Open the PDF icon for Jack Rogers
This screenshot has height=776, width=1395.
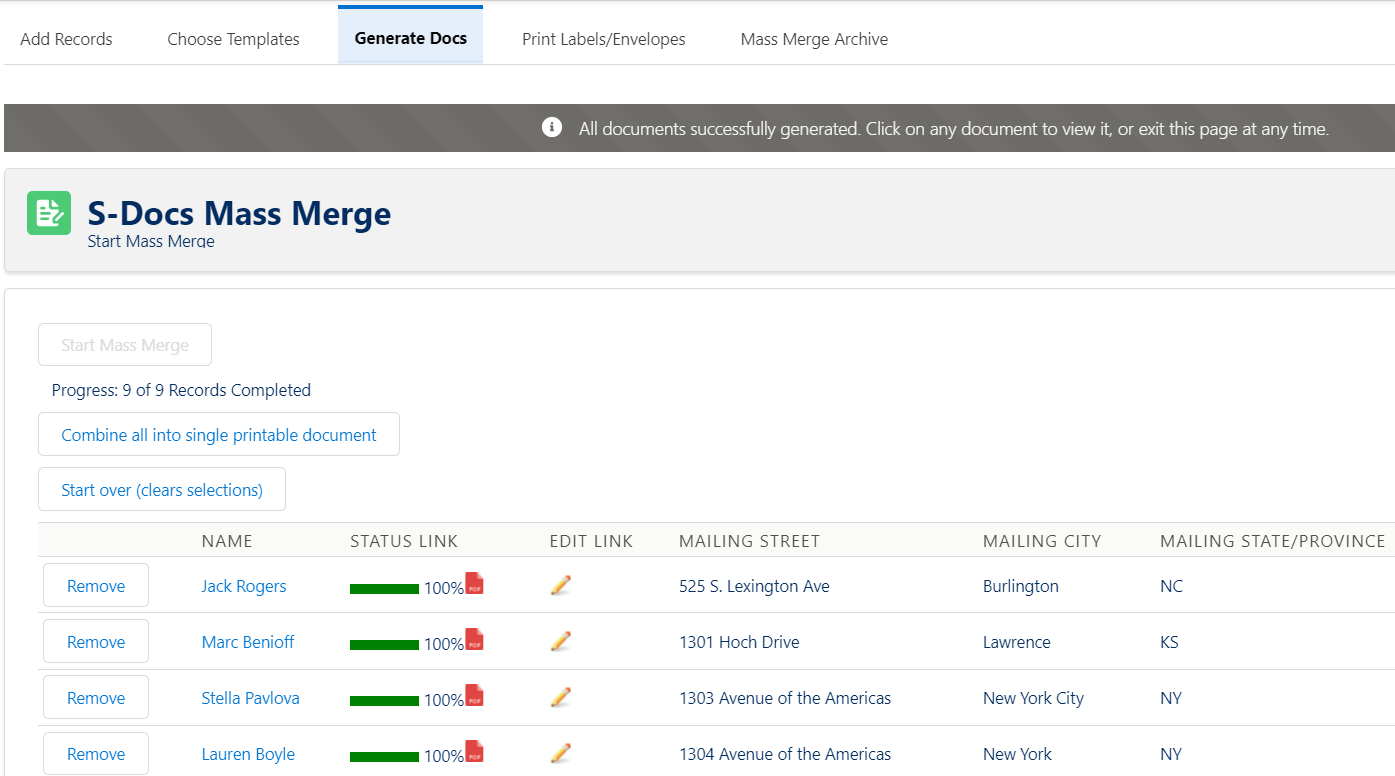point(474,583)
